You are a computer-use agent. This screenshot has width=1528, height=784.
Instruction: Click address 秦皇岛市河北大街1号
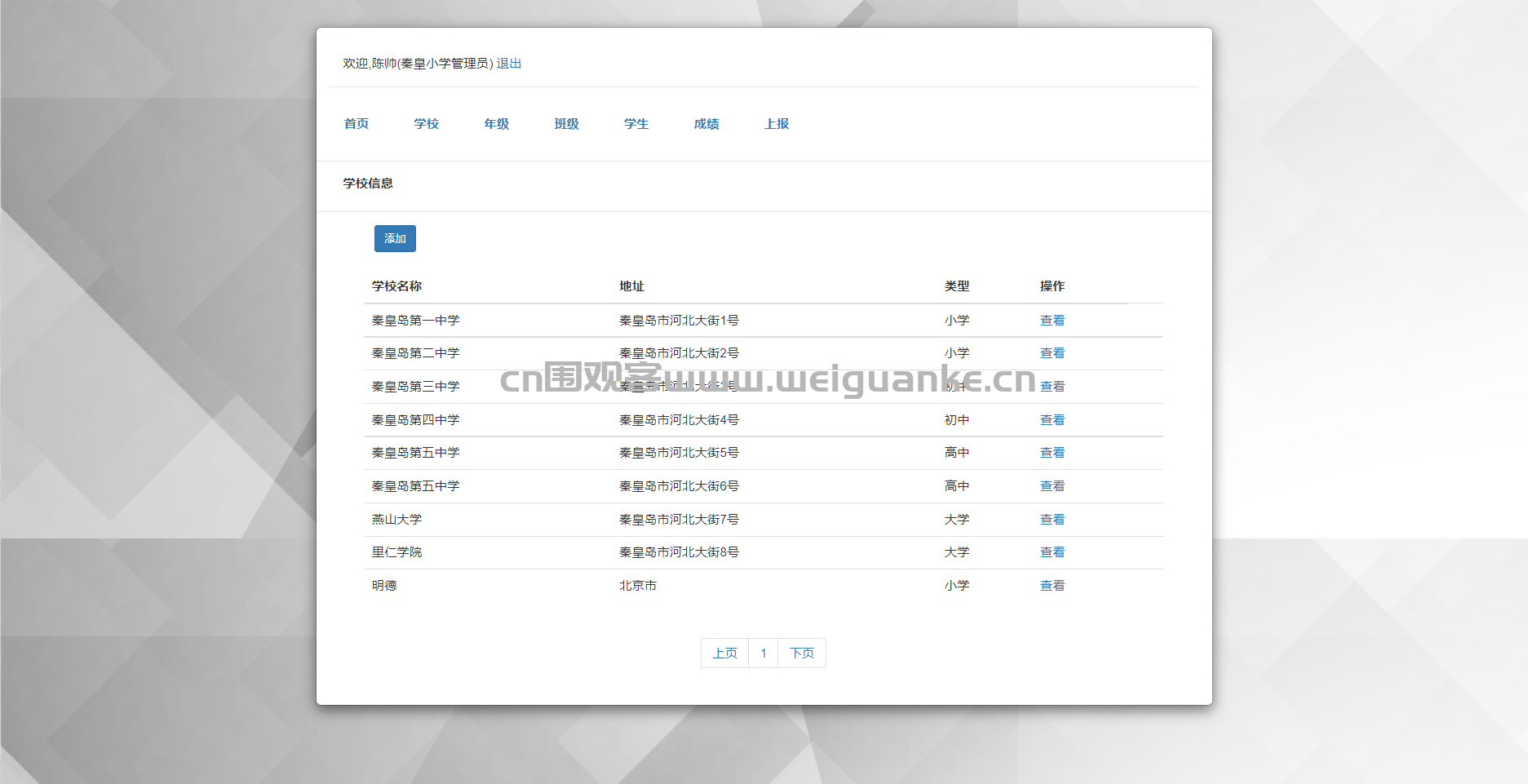click(x=679, y=321)
